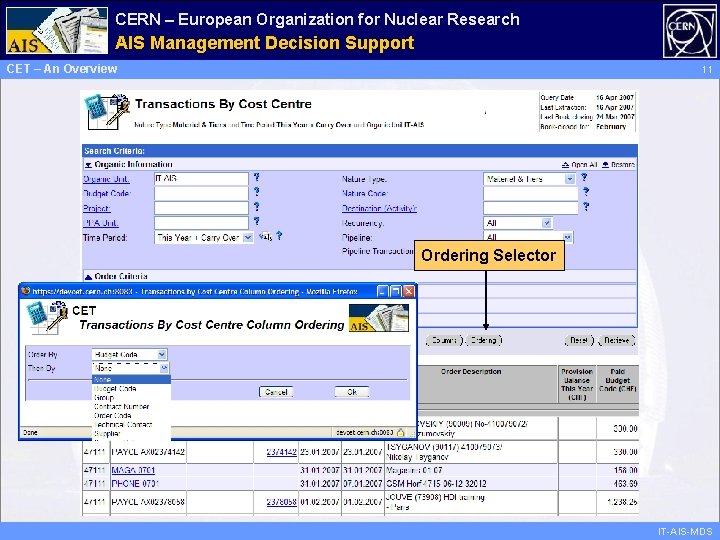Click the calculator icon beside Transactions By Cost Centre
The height and width of the screenshot is (540, 720).
(x=107, y=111)
